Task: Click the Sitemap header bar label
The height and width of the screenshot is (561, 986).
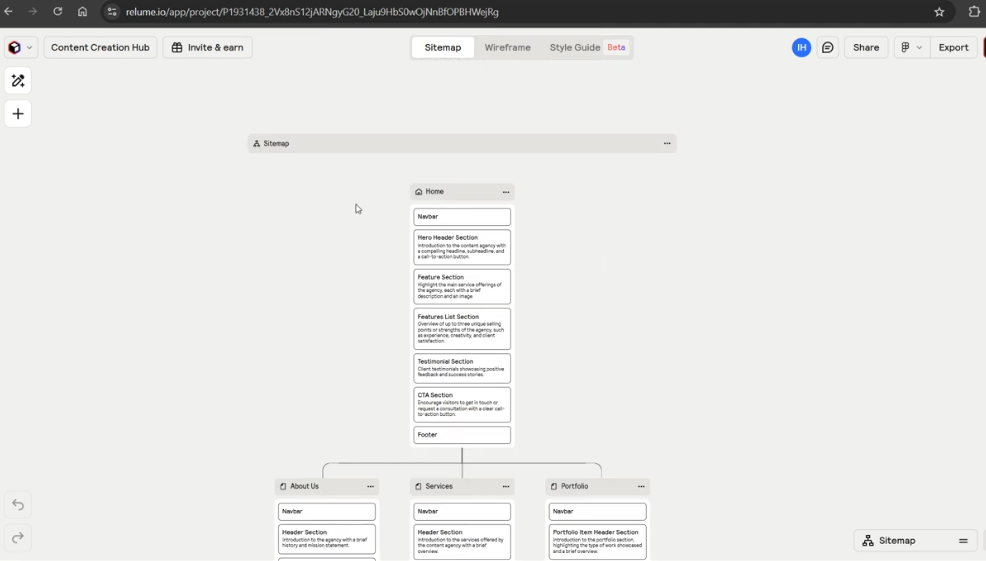Action: point(276,143)
